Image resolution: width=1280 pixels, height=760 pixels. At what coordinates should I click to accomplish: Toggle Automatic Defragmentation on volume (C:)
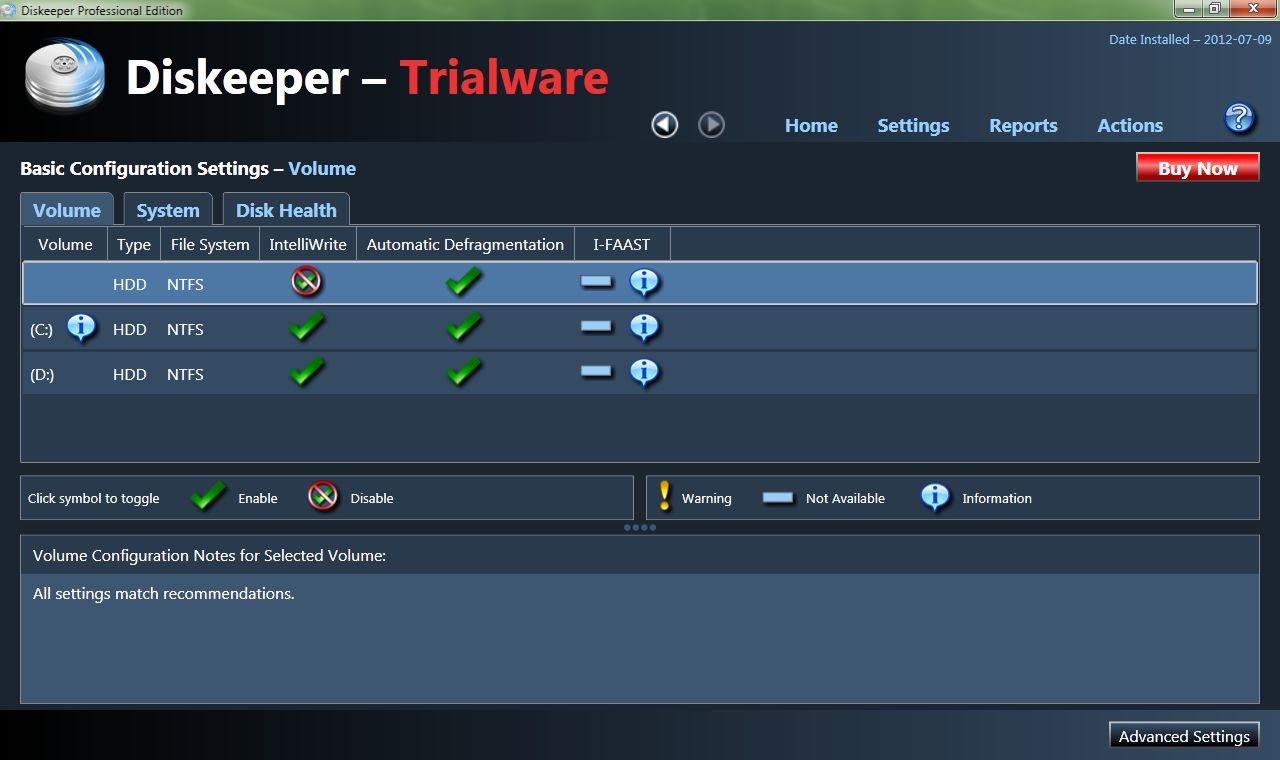point(463,327)
